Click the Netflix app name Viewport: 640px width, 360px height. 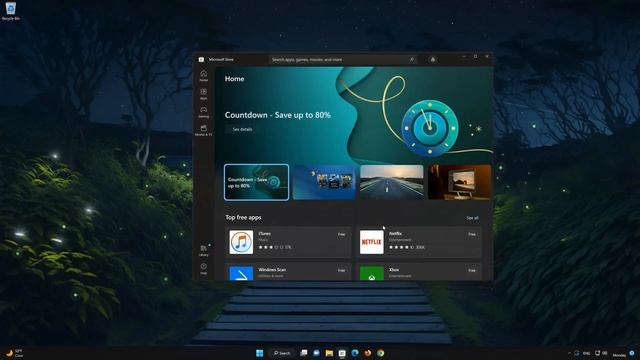point(395,233)
